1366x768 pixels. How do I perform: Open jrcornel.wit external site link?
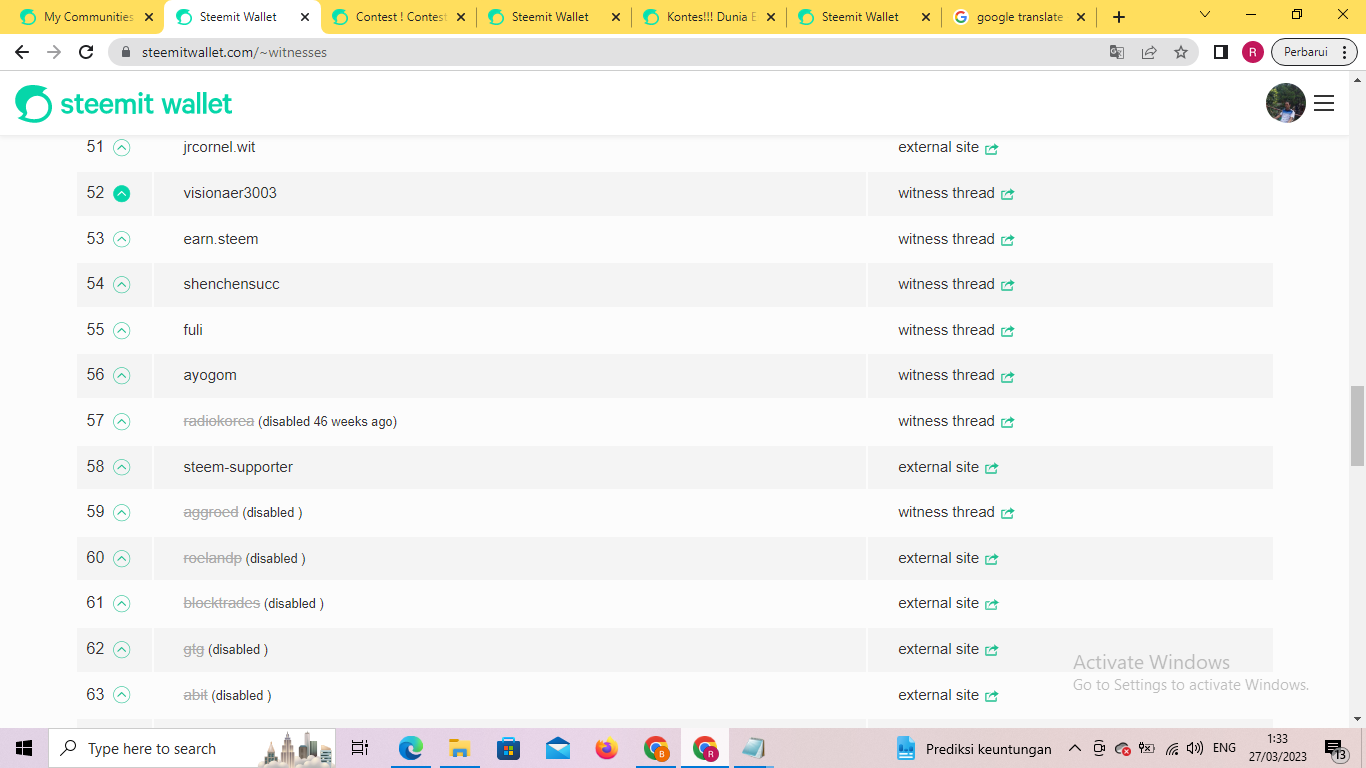pyautogui.click(x=948, y=147)
